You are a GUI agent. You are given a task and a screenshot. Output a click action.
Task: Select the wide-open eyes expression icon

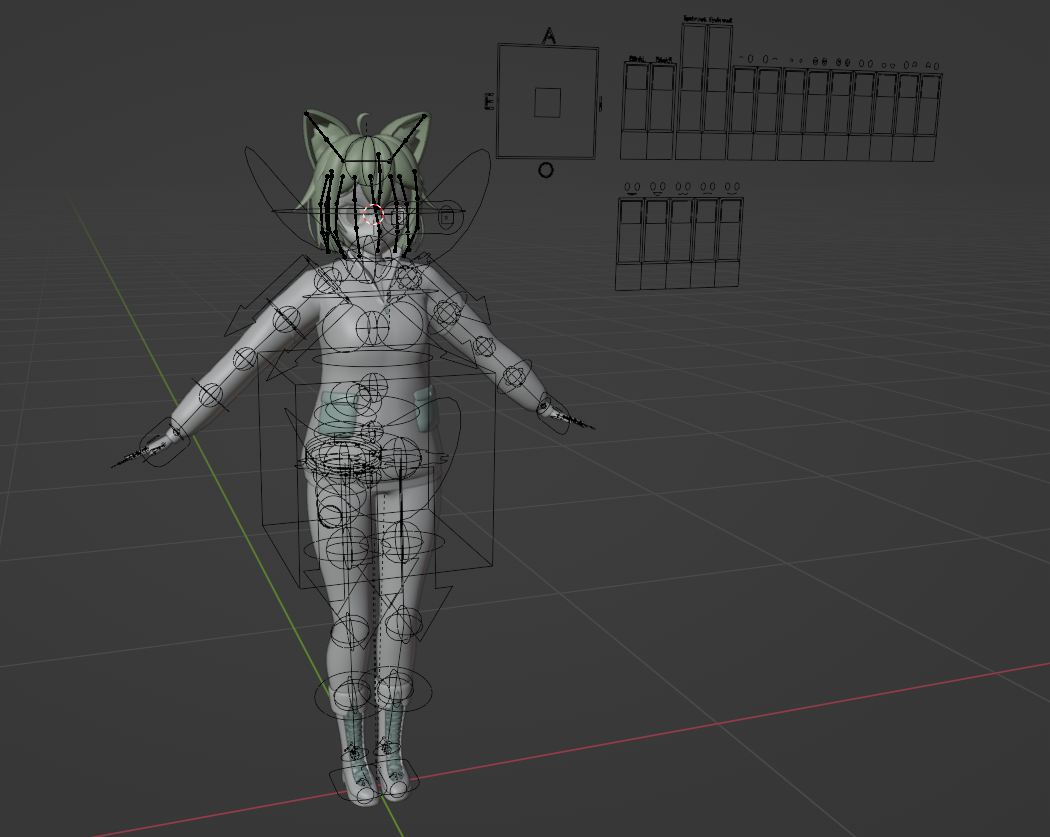[x=866, y=61]
